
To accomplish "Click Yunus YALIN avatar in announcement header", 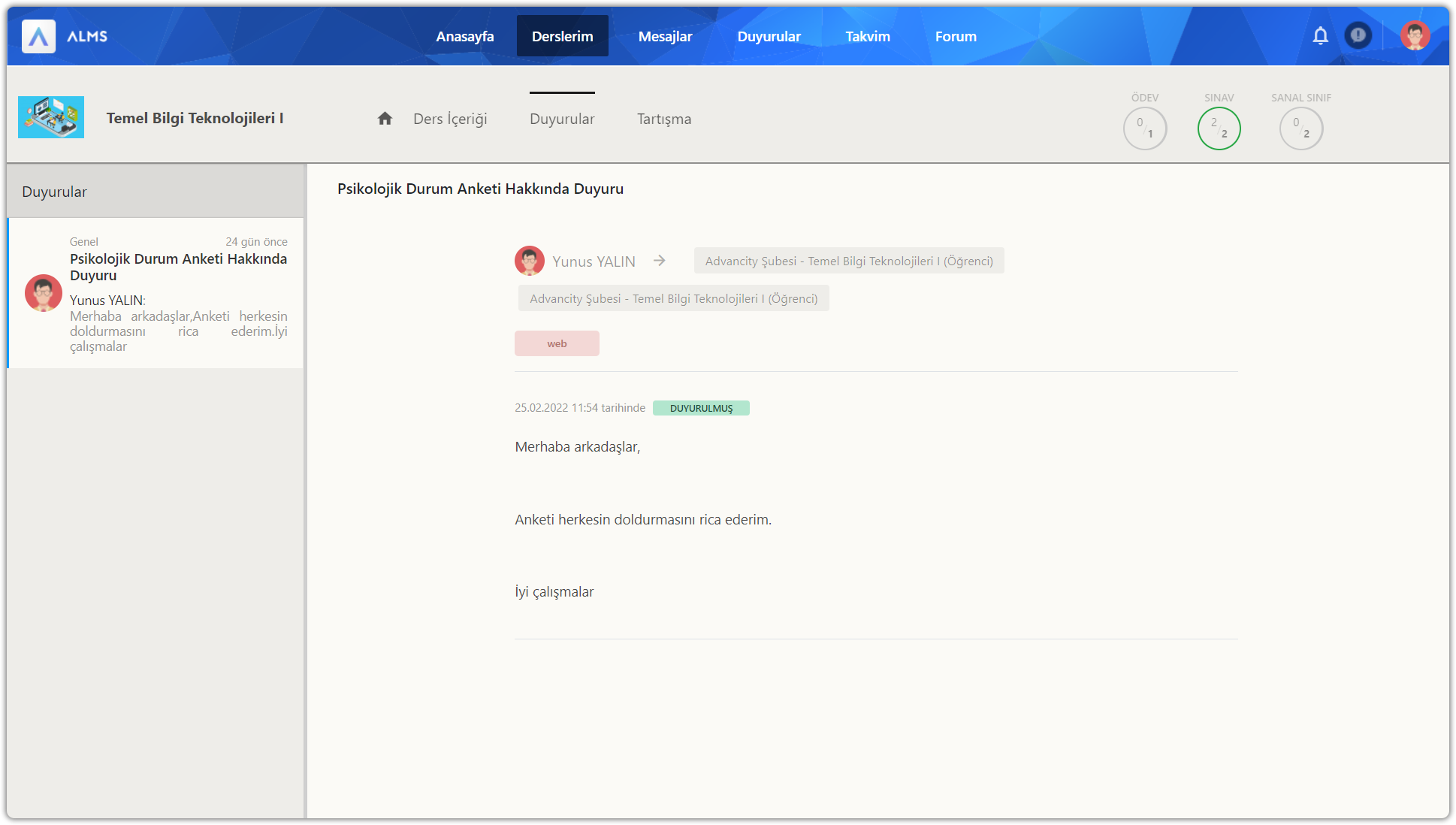I will click(x=529, y=261).
